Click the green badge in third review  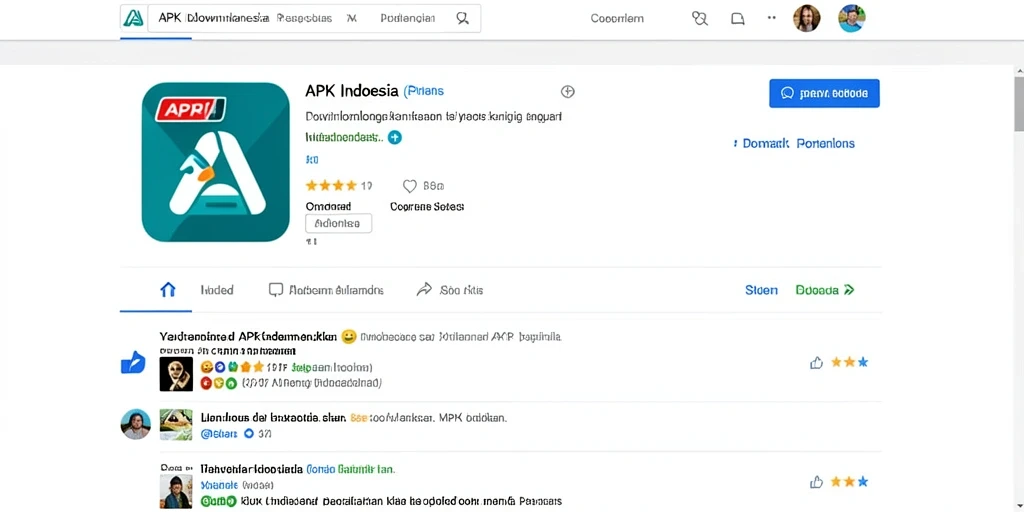pos(217,502)
